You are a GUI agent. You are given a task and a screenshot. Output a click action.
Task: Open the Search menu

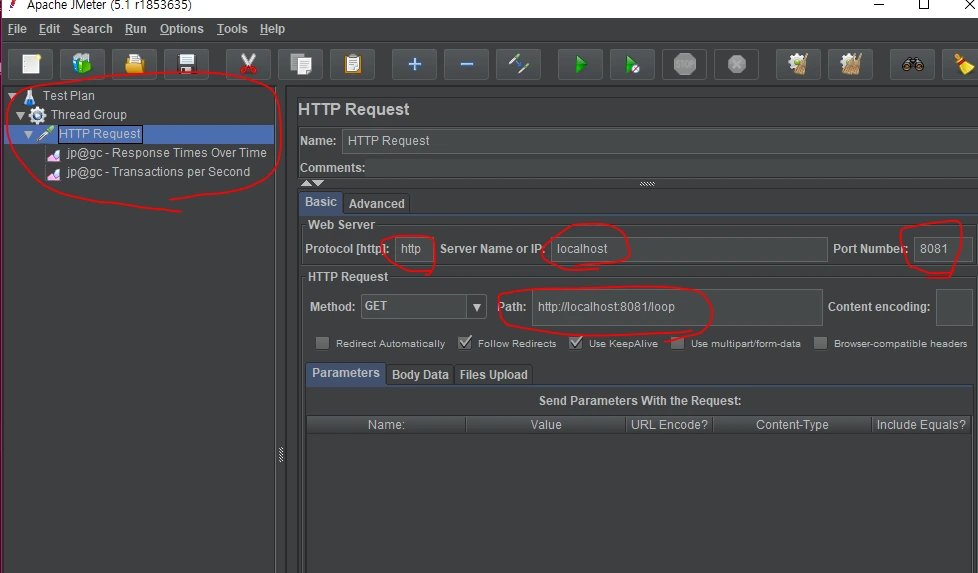click(92, 29)
